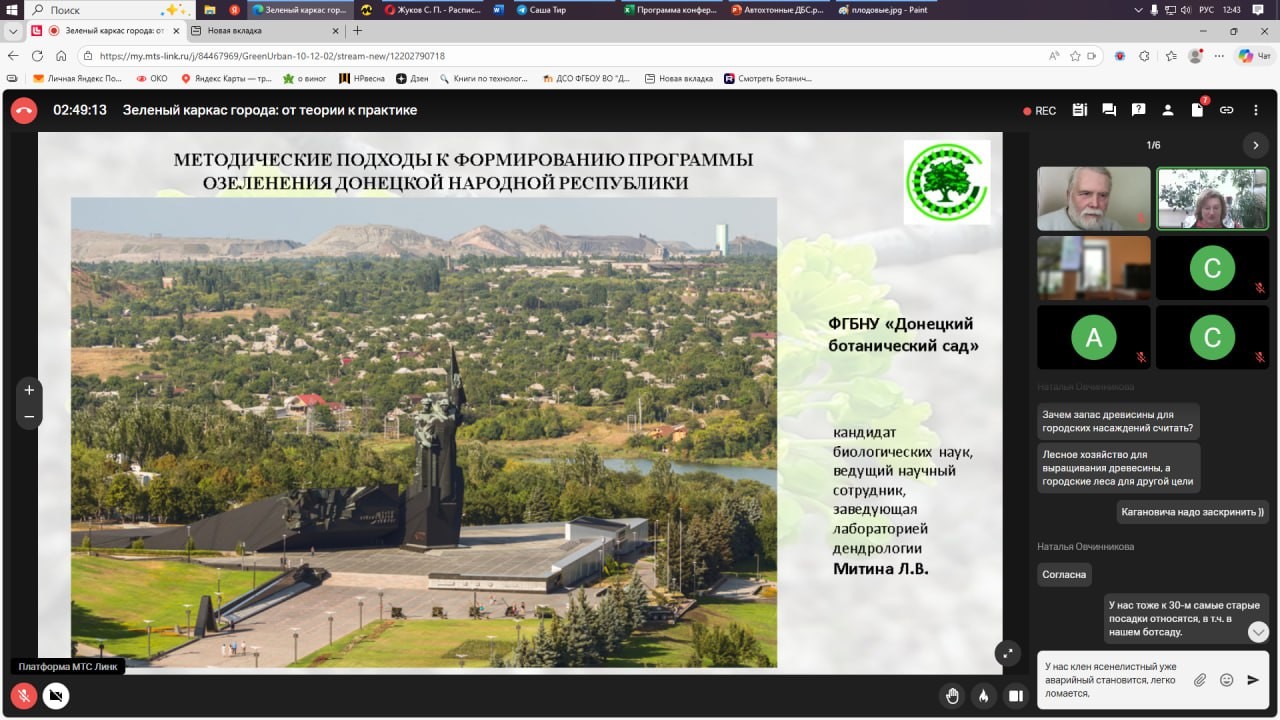This screenshot has height=720, width=1280.
Task: Expand the presentation to fullscreen
Action: click(x=1008, y=652)
